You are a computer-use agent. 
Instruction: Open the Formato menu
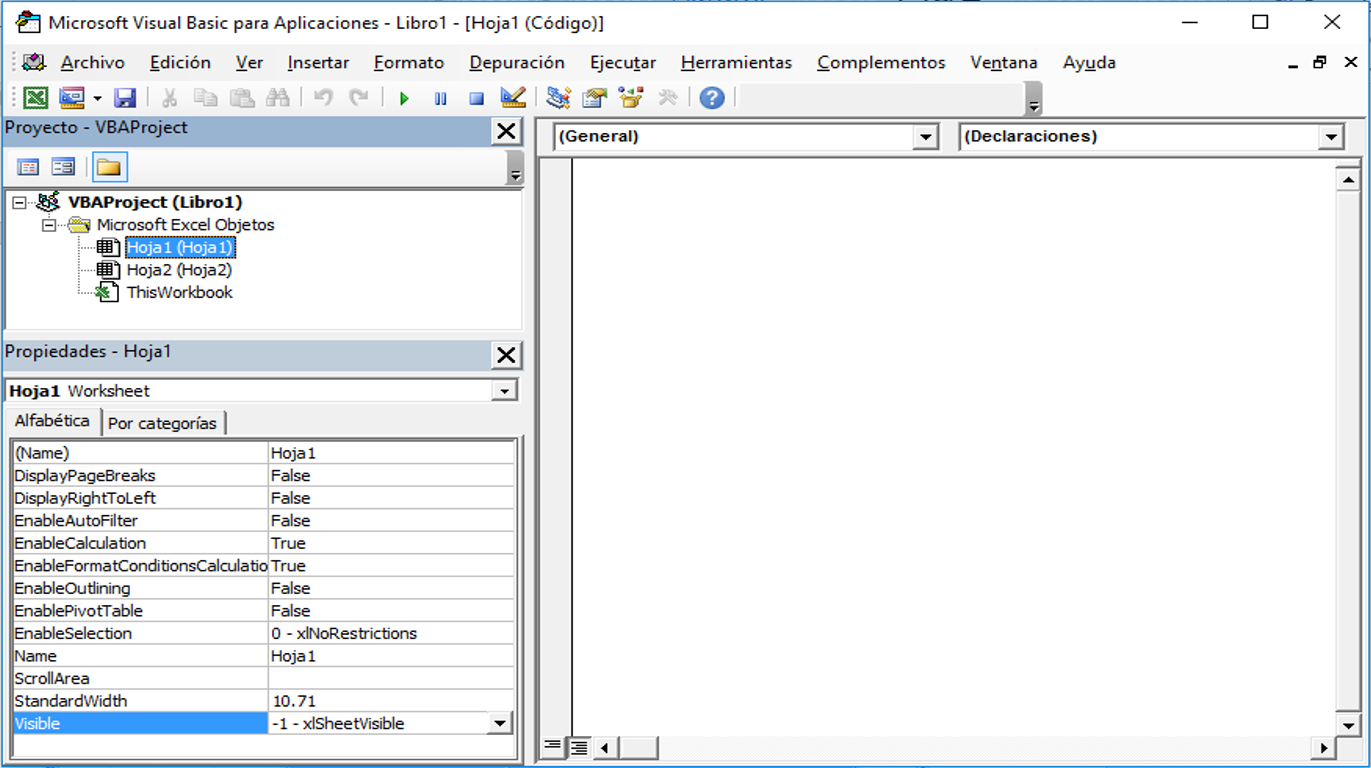click(409, 62)
